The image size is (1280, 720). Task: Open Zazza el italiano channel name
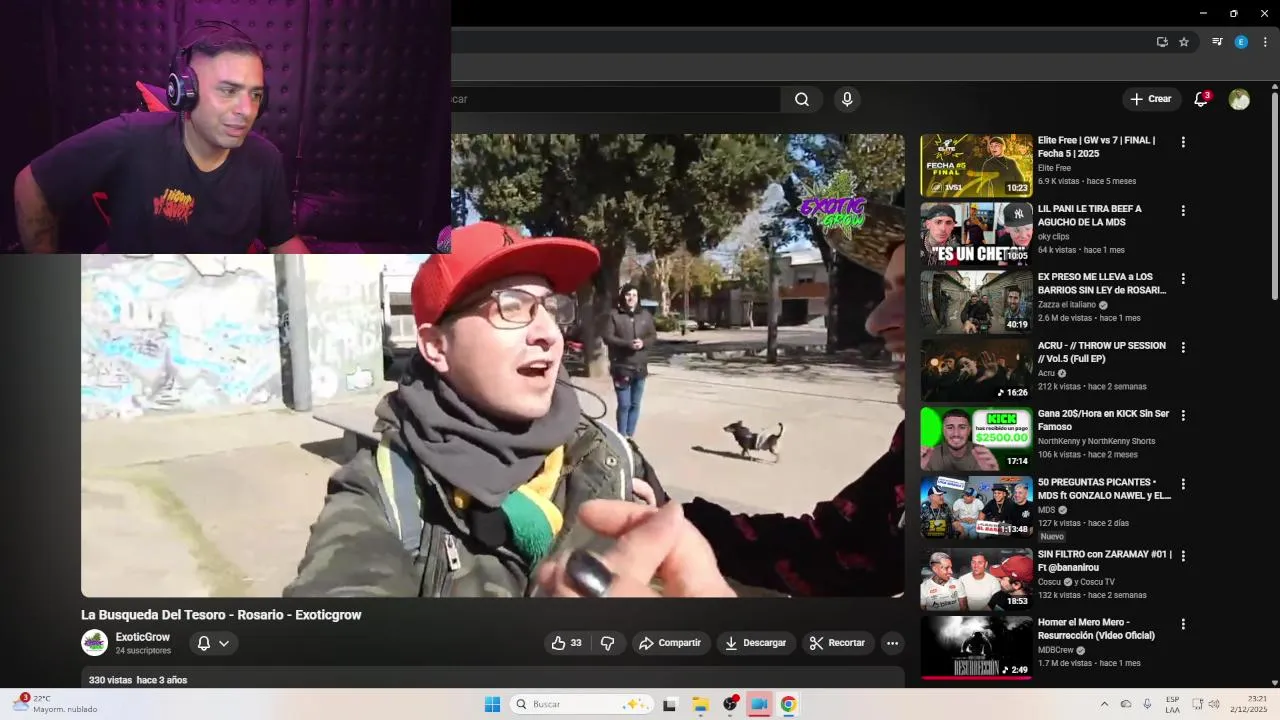[1066, 305]
